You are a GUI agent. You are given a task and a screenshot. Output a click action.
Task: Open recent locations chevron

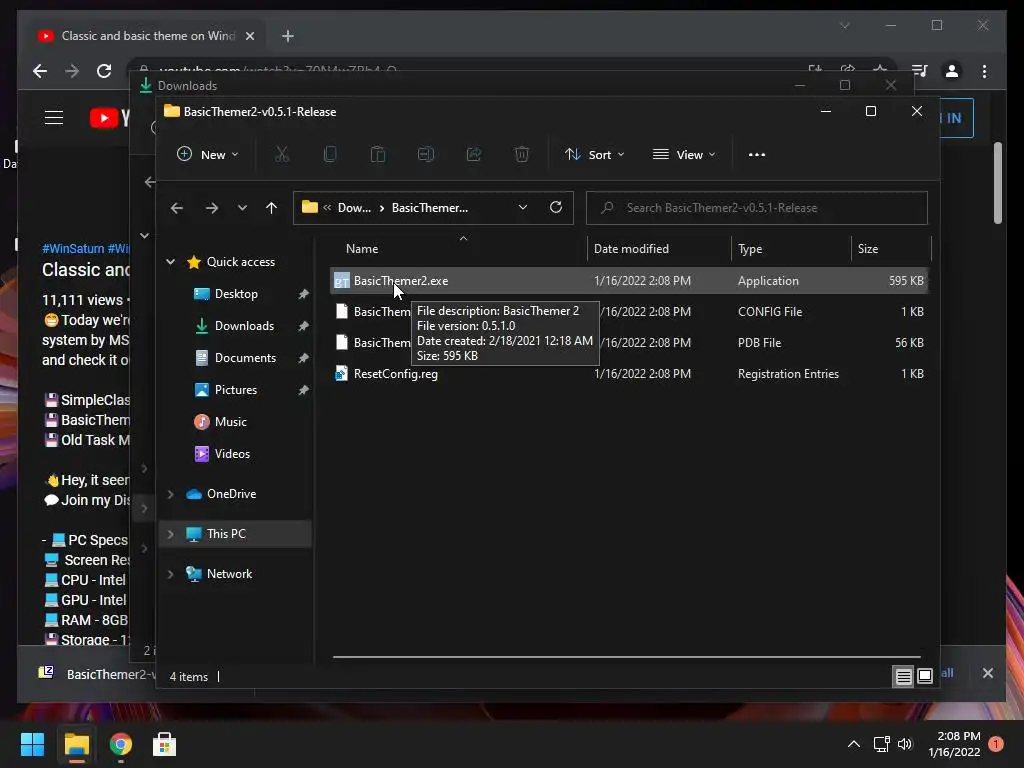242,208
